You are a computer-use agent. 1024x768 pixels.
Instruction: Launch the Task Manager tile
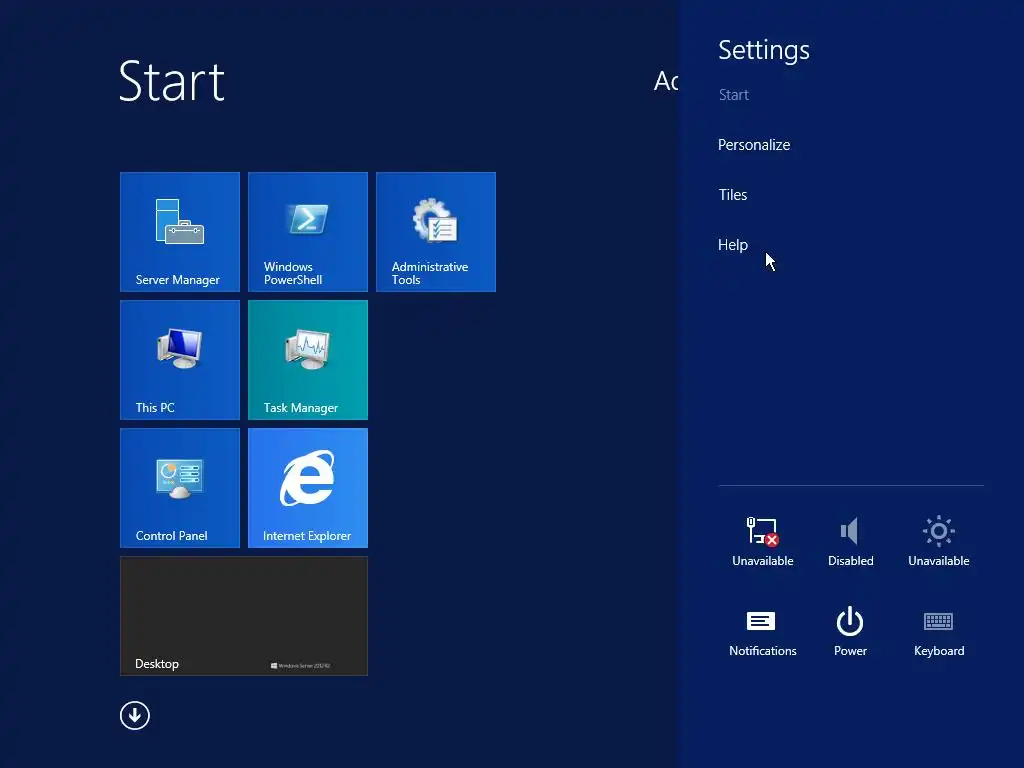pos(308,360)
